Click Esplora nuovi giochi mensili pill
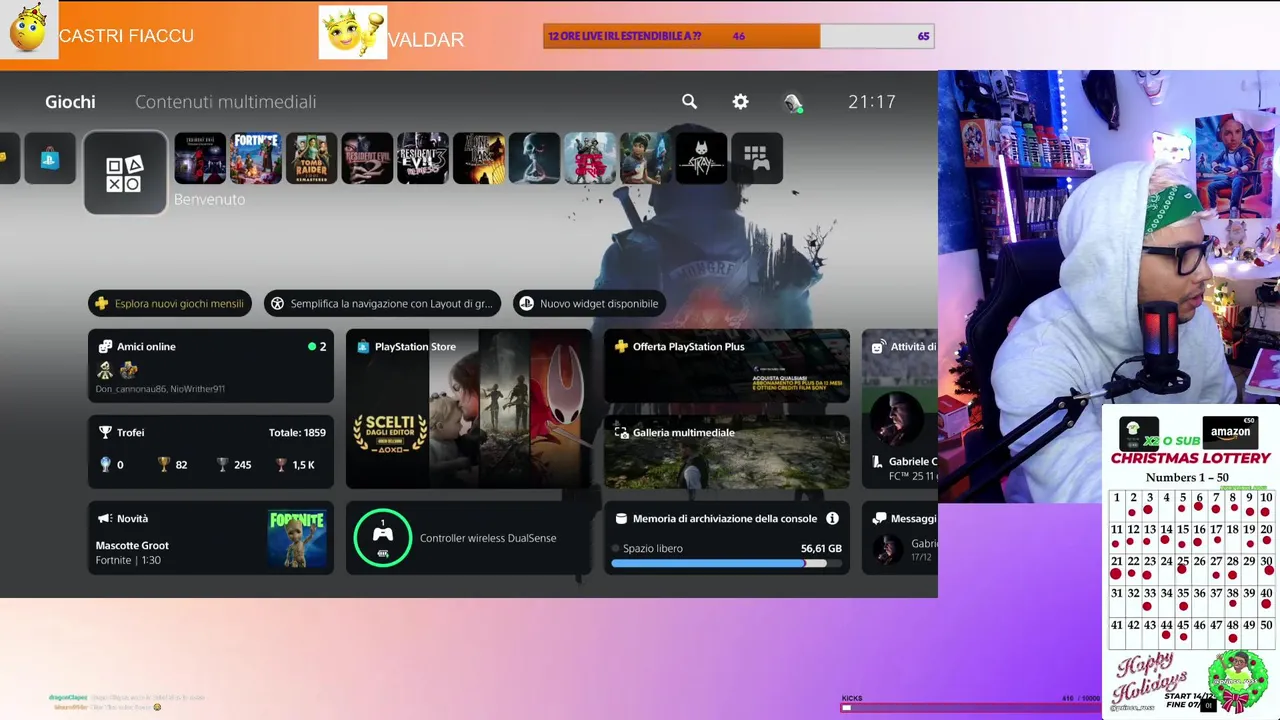The height and width of the screenshot is (720, 1280). click(170, 303)
